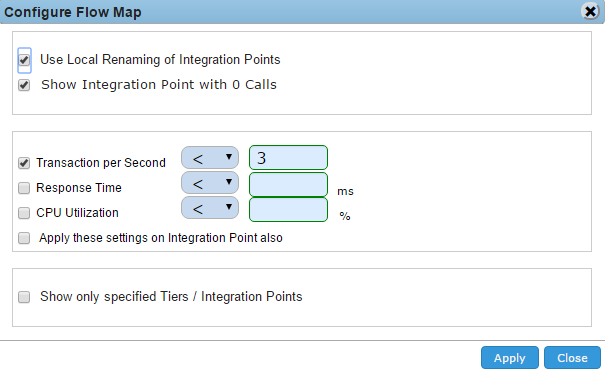
Task: Toggle Show Integration Point with 0 Calls
Action: pos(24,85)
